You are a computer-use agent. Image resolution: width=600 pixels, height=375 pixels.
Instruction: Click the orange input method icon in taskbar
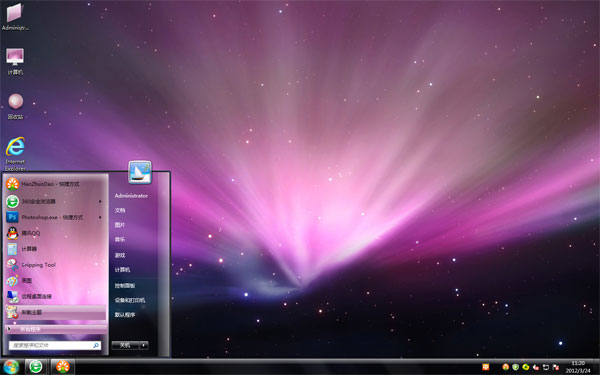click(486, 367)
